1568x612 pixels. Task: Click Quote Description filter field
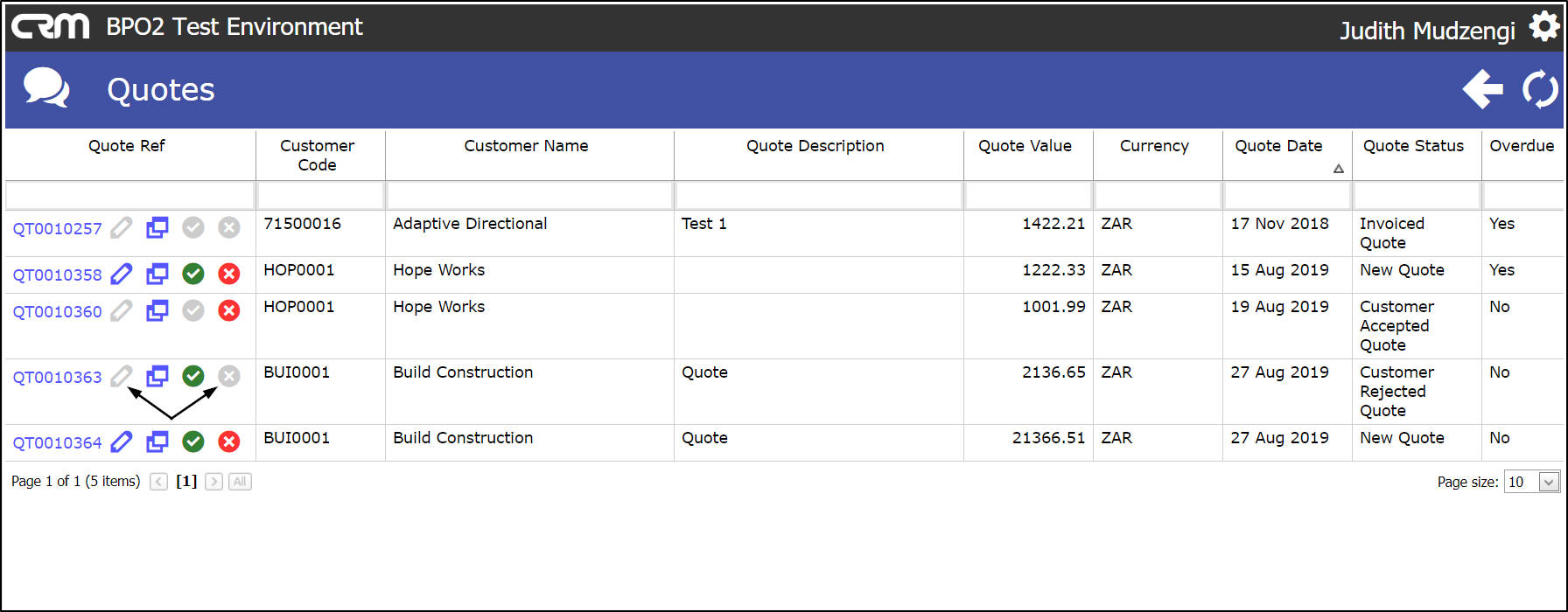point(818,195)
